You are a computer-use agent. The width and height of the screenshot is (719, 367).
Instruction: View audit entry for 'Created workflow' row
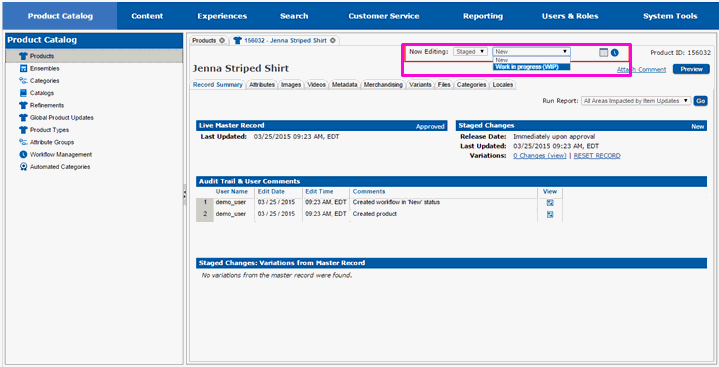[550, 203]
